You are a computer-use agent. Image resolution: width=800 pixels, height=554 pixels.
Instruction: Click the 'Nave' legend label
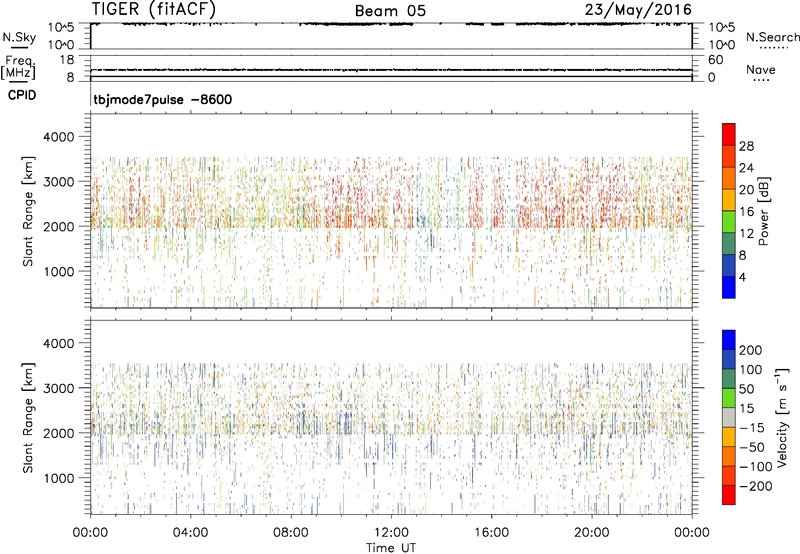point(761,69)
